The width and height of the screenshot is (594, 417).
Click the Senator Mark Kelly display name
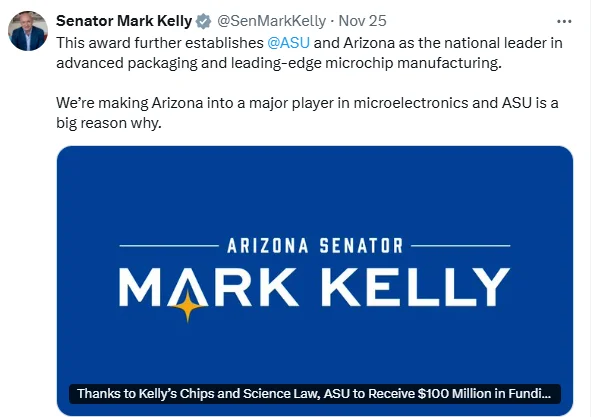coord(124,21)
